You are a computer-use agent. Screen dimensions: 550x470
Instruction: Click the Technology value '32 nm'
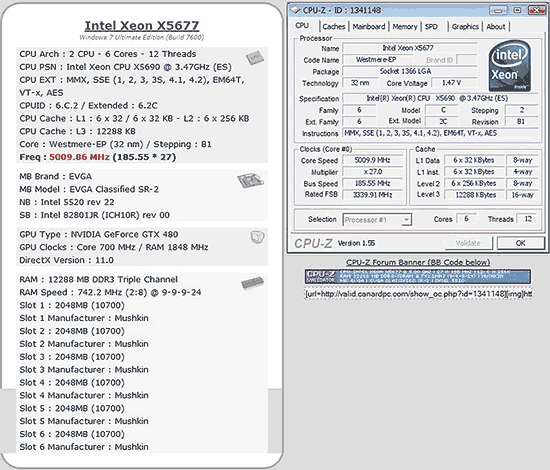pyautogui.click(x=360, y=83)
